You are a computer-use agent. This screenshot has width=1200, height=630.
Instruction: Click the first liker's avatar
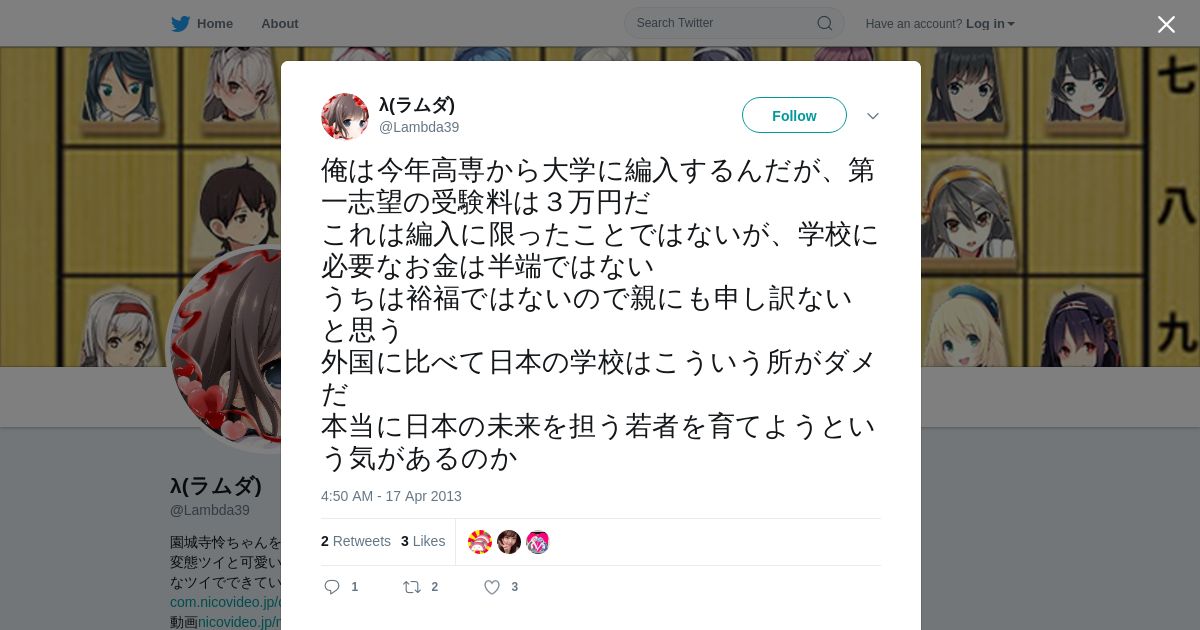480,542
